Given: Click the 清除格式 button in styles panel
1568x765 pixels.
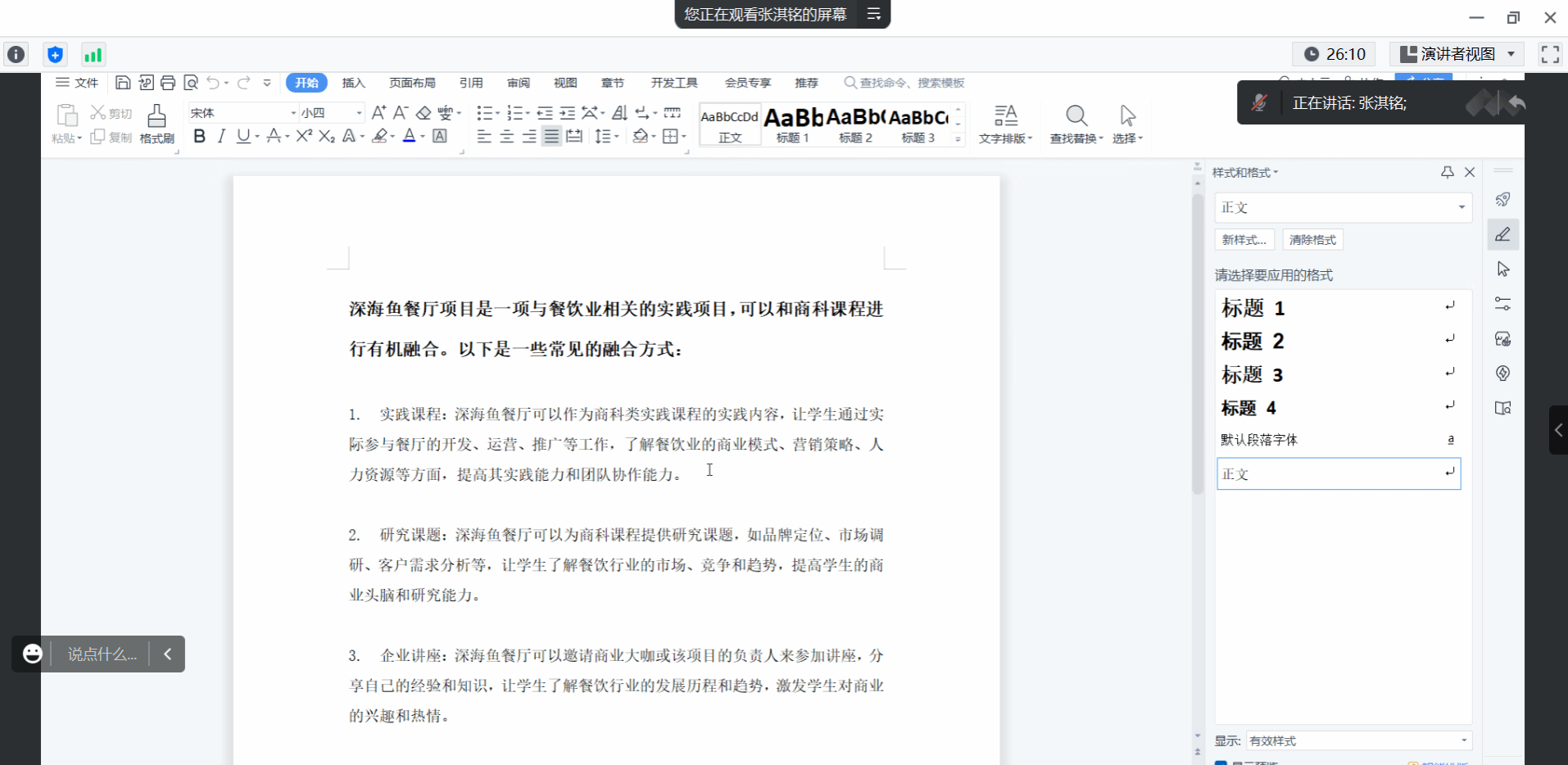Looking at the screenshot, I should click(1312, 240).
